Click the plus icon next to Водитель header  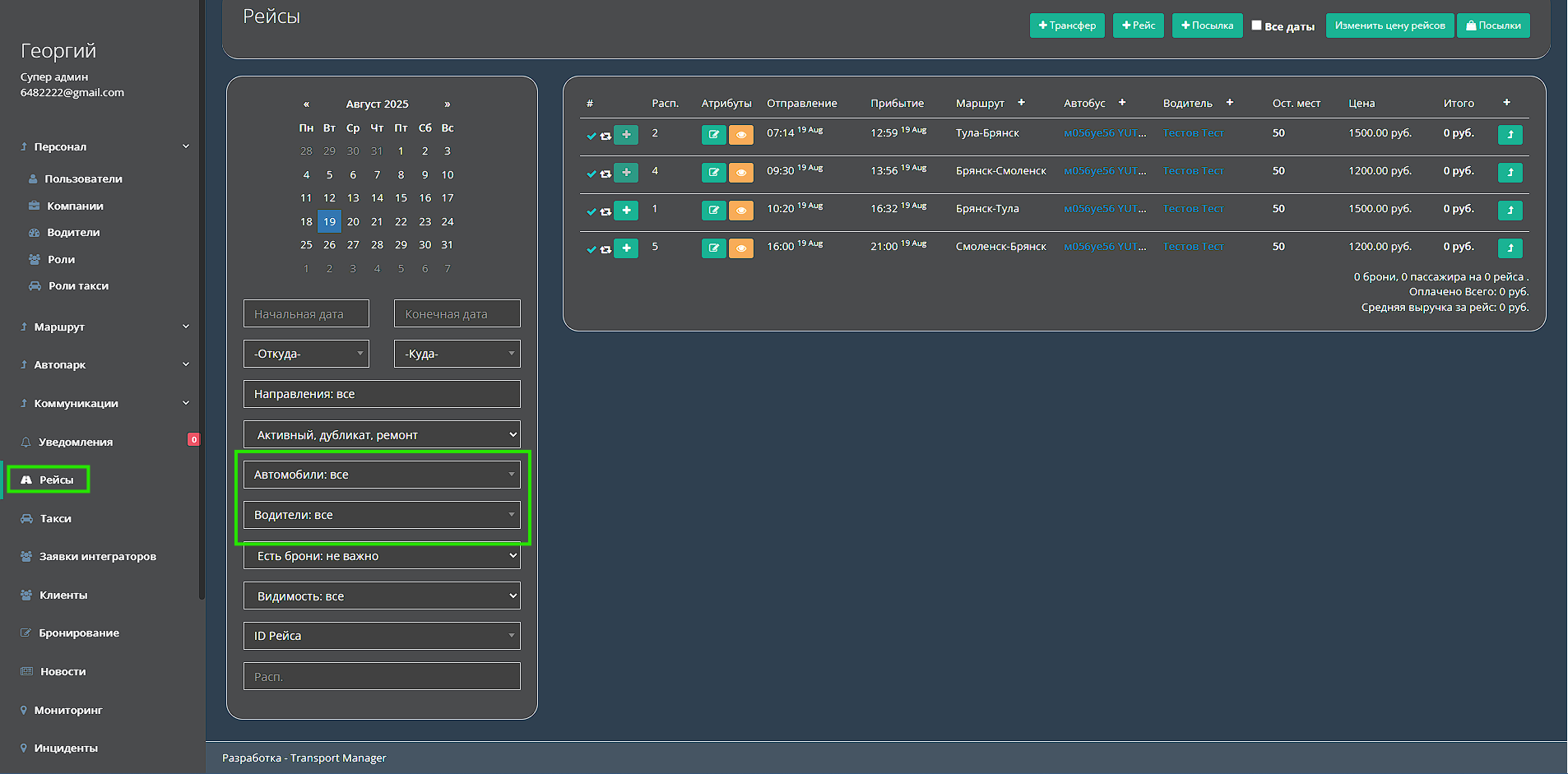[x=1229, y=103]
